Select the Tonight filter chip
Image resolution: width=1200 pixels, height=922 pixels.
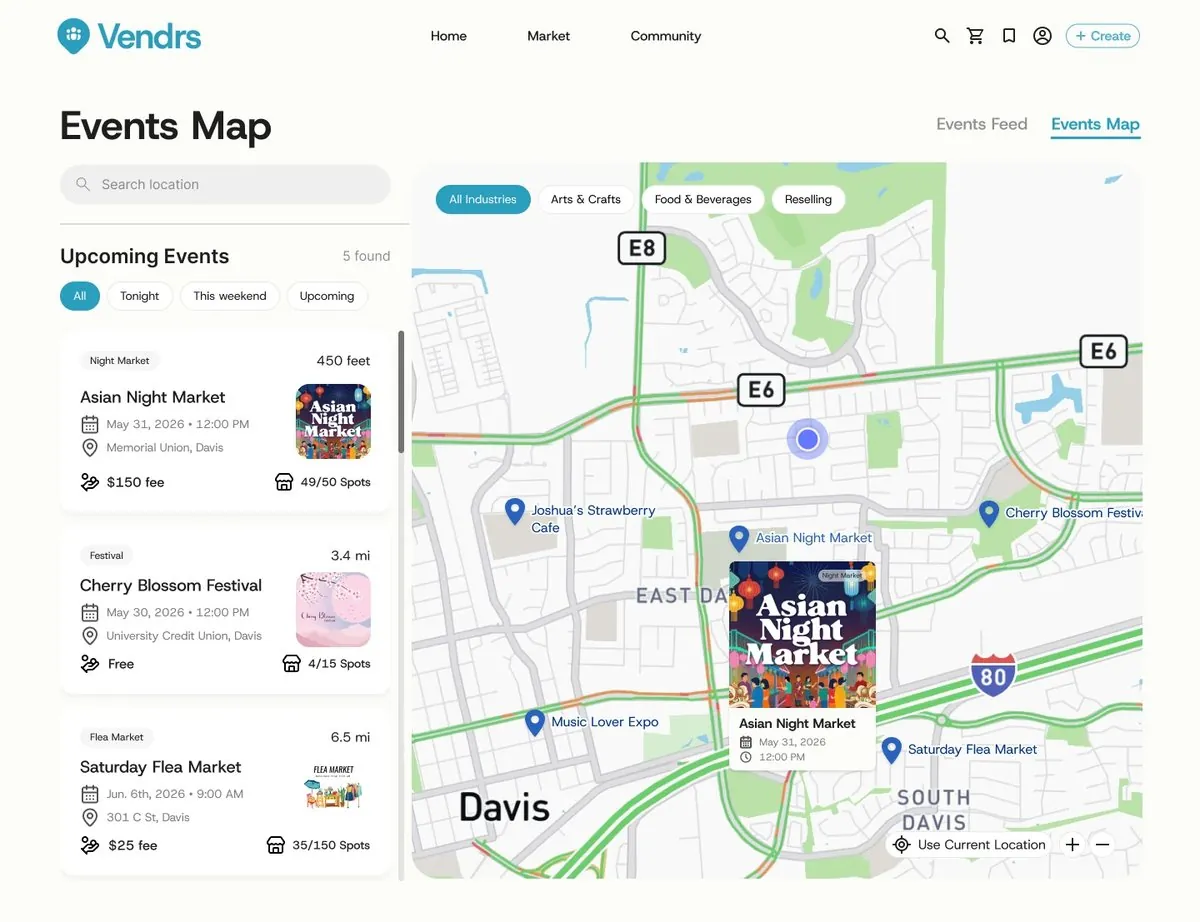[140, 296]
